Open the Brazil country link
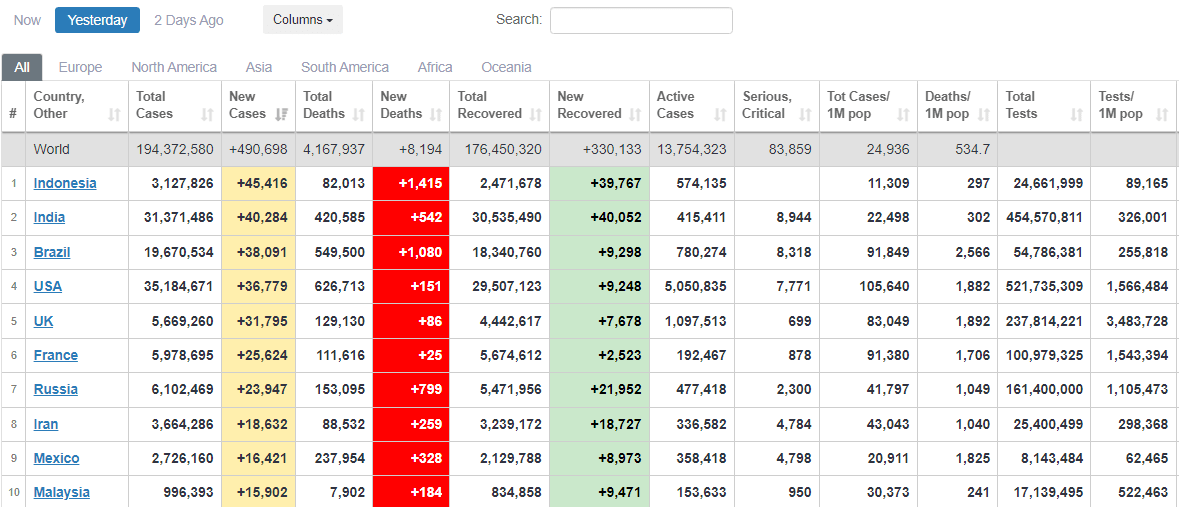This screenshot has width=1179, height=507. click(x=52, y=252)
